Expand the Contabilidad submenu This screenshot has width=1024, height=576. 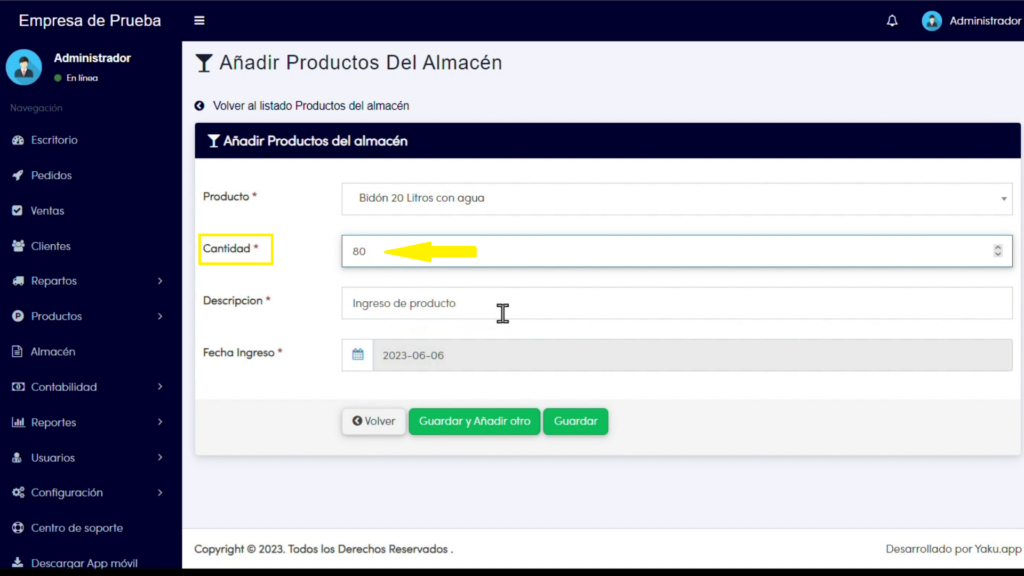[88, 387]
